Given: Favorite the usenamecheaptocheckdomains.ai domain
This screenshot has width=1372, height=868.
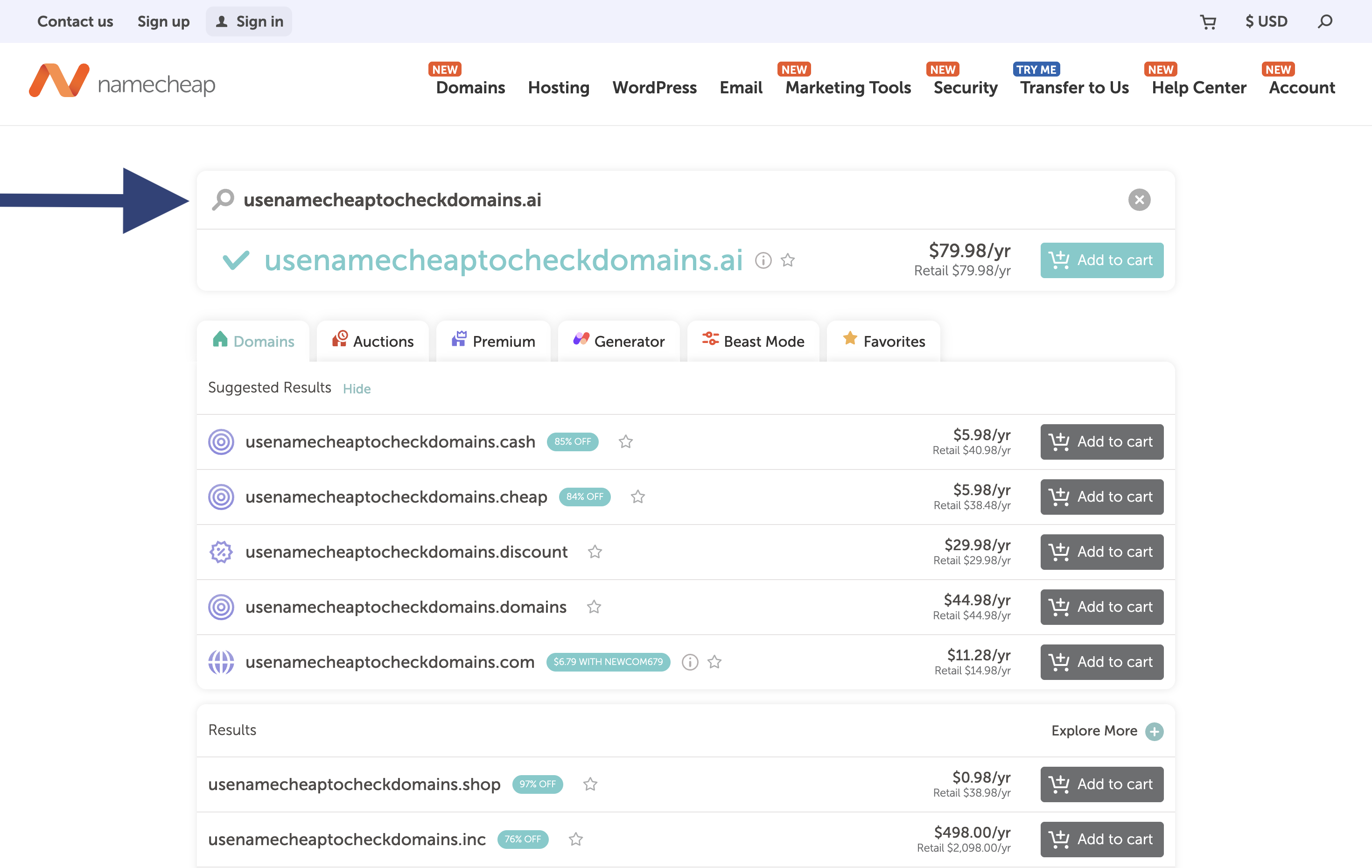Looking at the screenshot, I should 788,260.
